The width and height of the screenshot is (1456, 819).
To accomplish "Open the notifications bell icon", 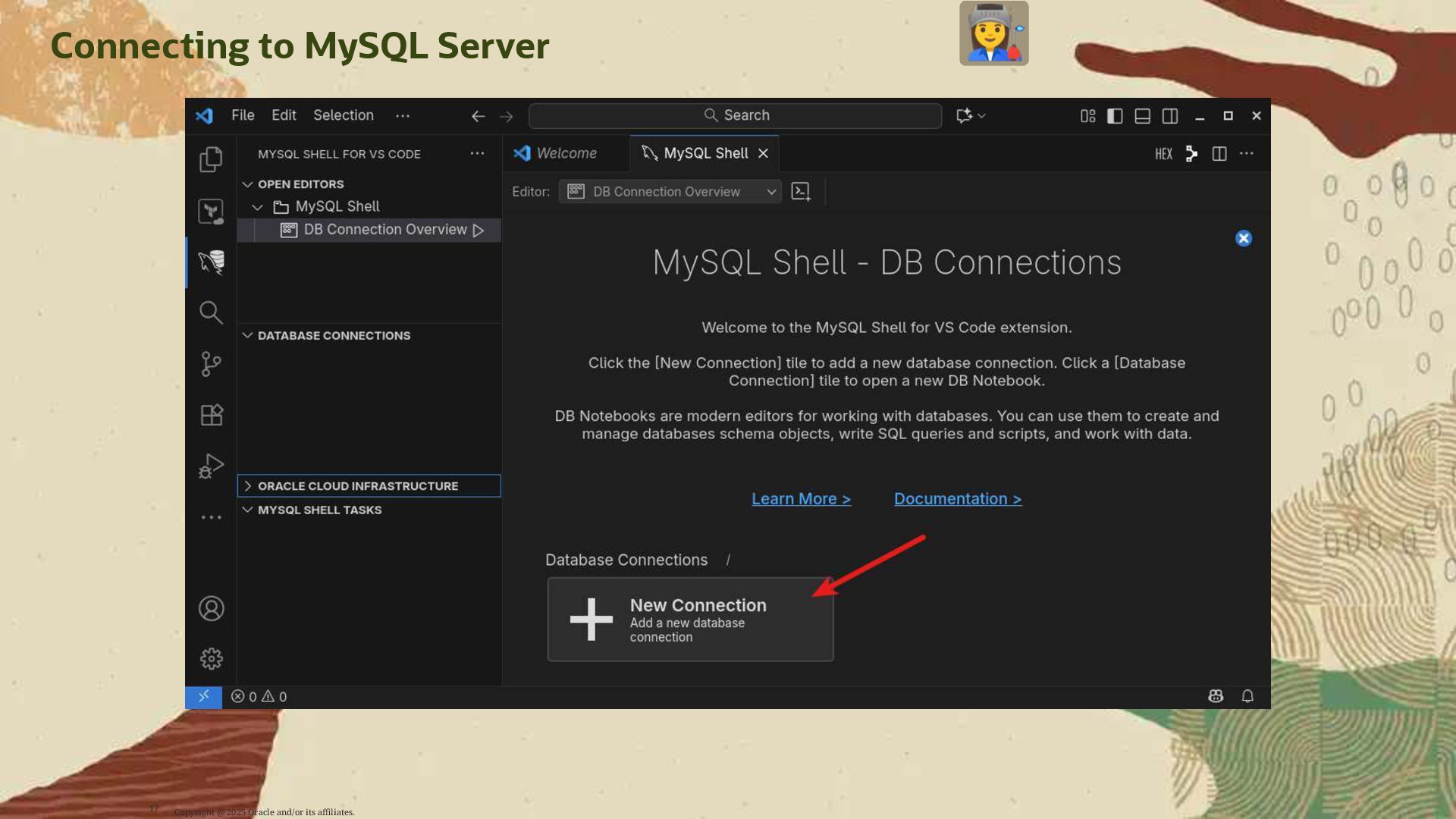I will tap(1247, 696).
